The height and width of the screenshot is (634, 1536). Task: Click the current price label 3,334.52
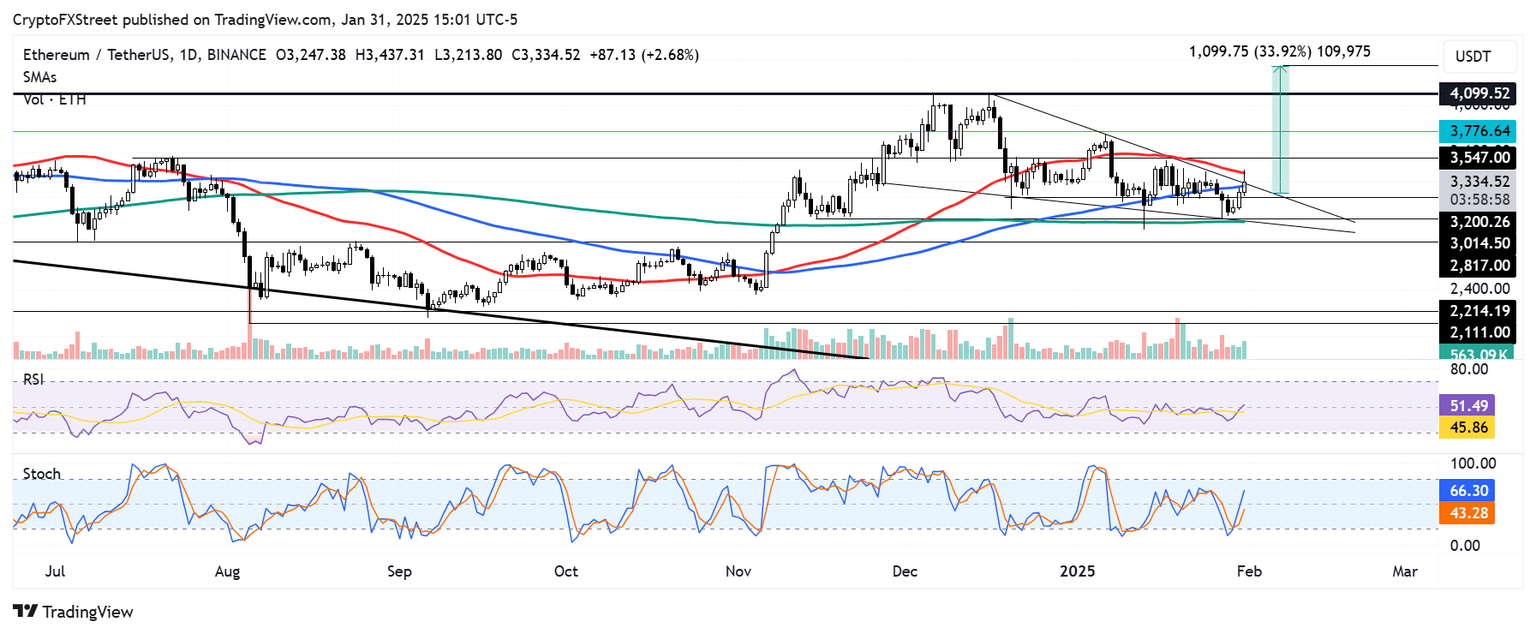coord(1477,182)
